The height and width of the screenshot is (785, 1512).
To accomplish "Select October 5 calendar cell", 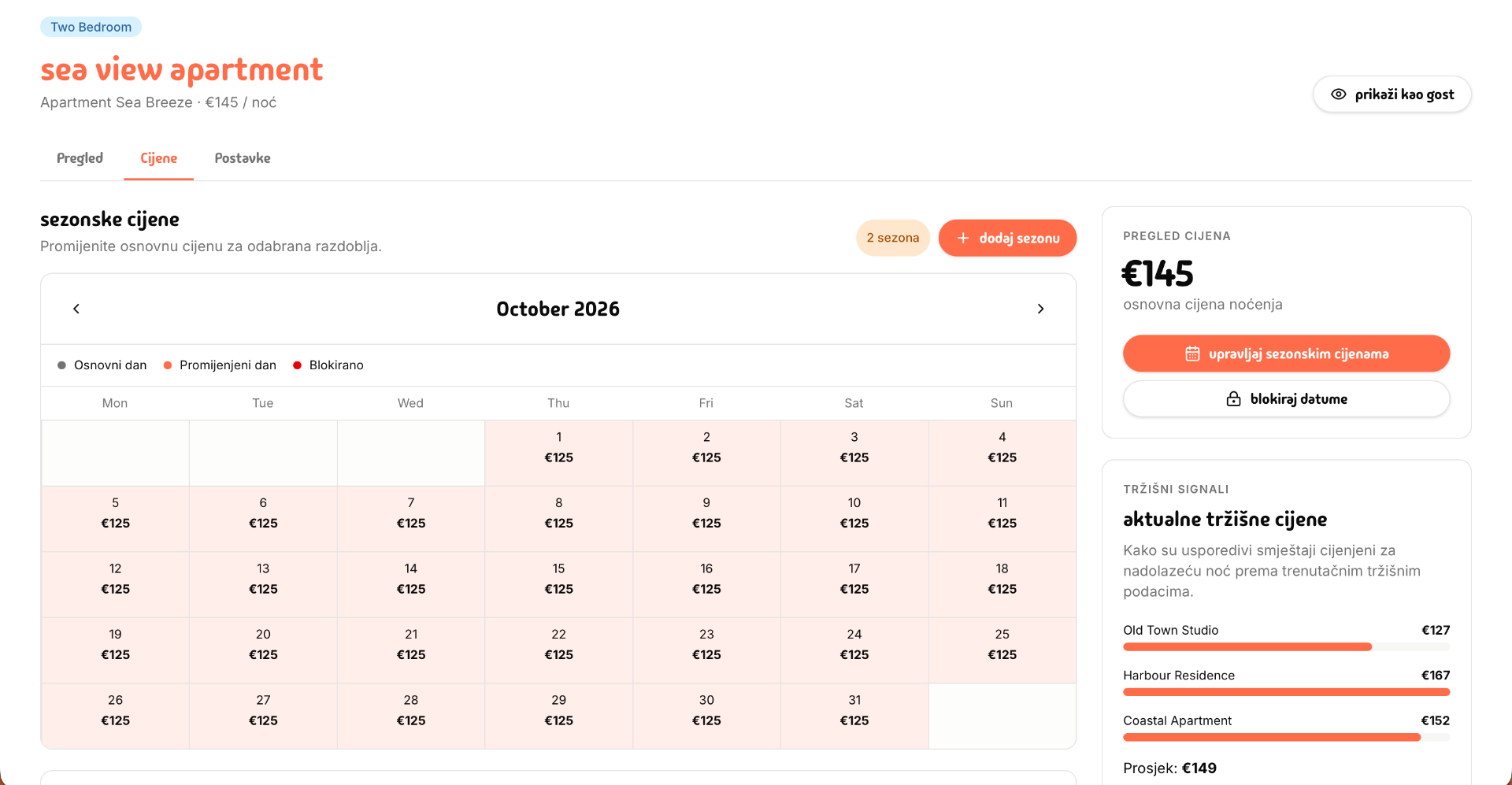I will [x=115, y=519].
